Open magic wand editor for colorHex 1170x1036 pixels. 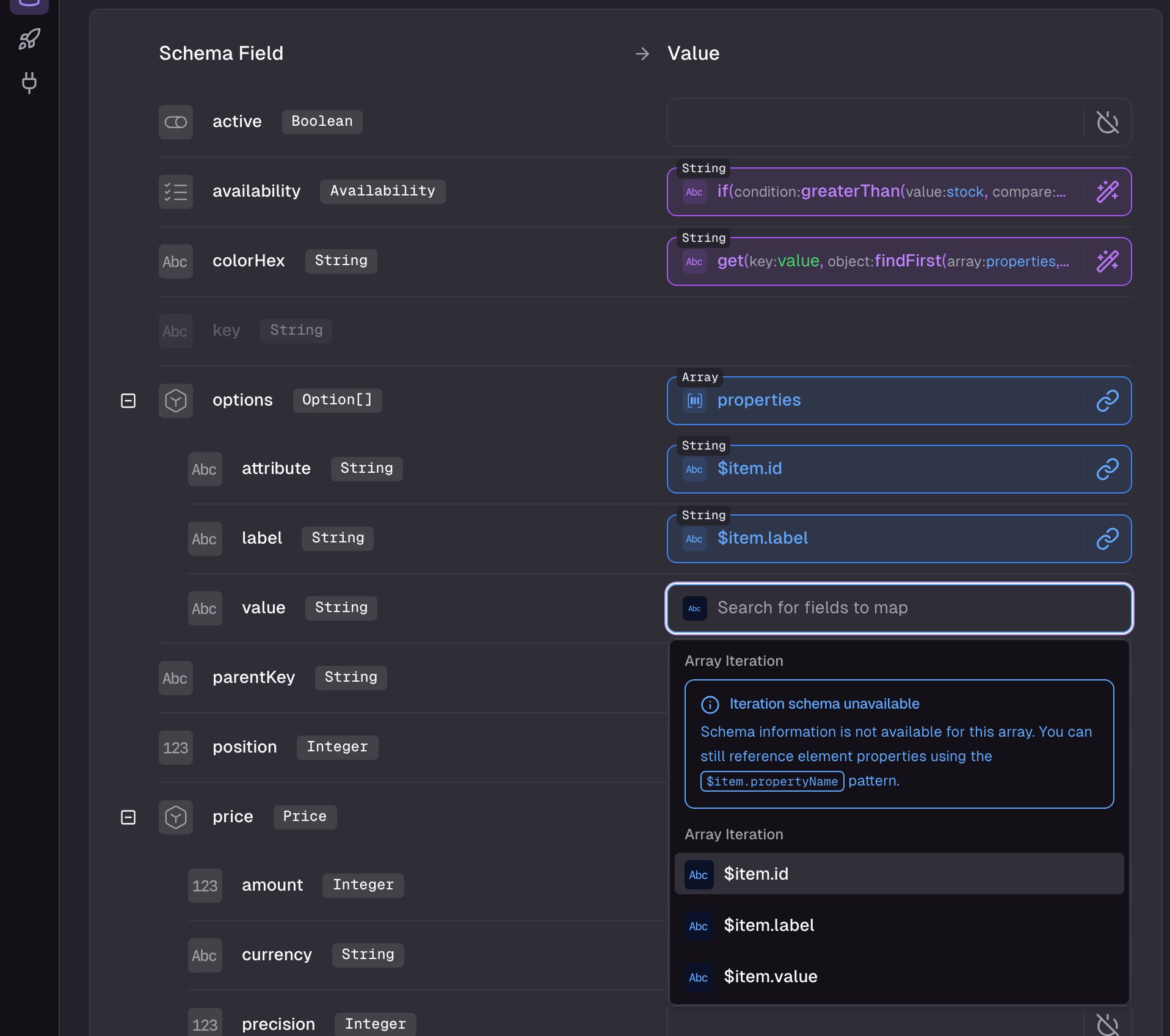tap(1107, 261)
